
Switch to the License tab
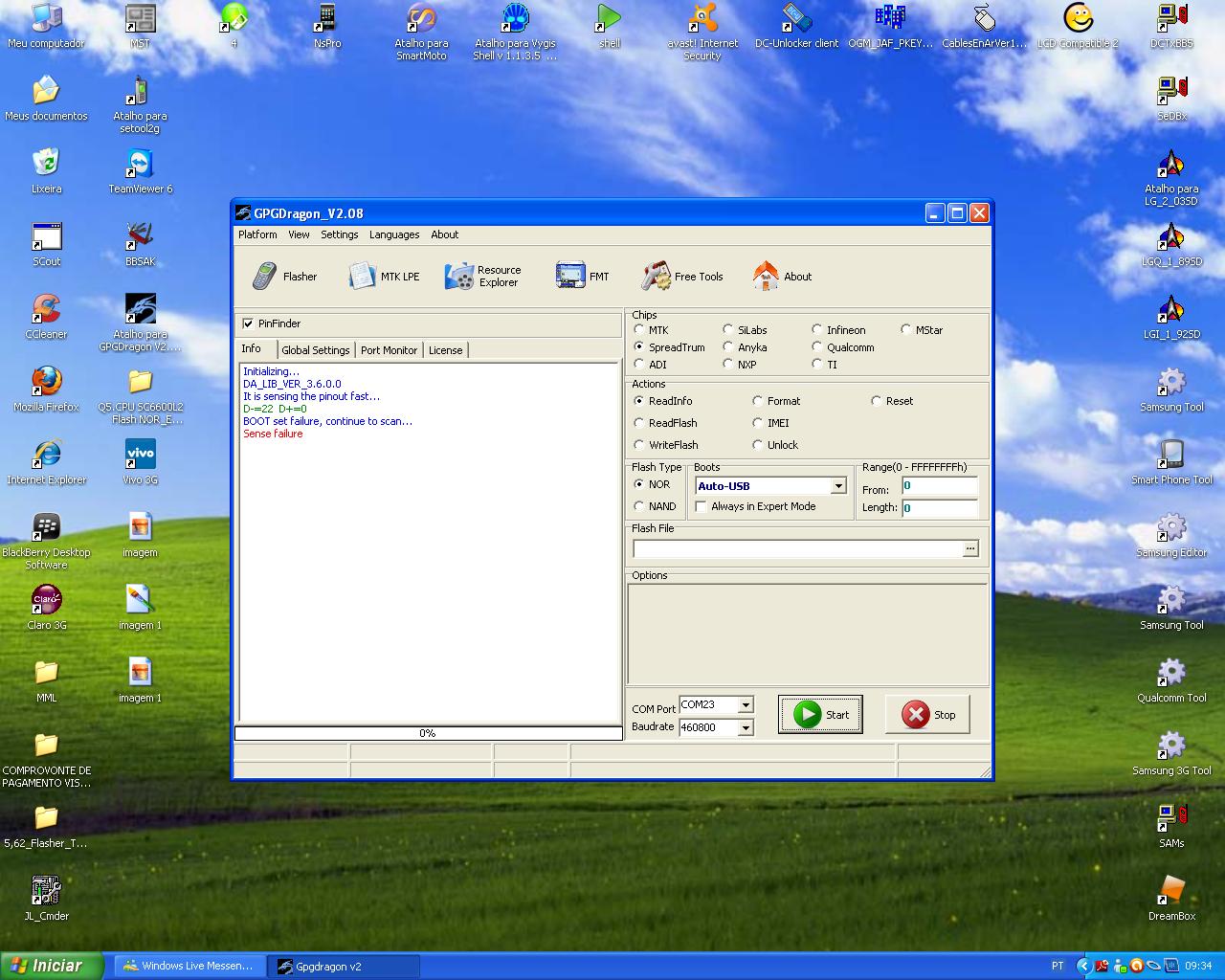445,350
